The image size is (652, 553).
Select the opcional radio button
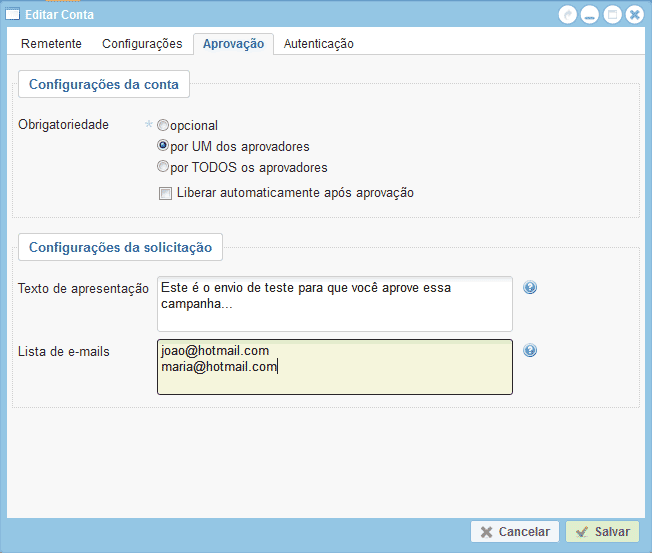163,126
